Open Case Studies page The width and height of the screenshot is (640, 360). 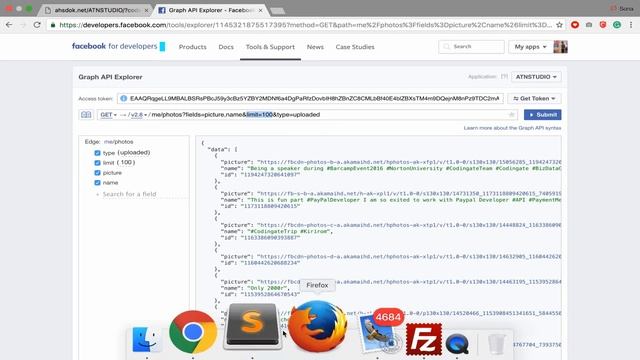click(x=355, y=47)
